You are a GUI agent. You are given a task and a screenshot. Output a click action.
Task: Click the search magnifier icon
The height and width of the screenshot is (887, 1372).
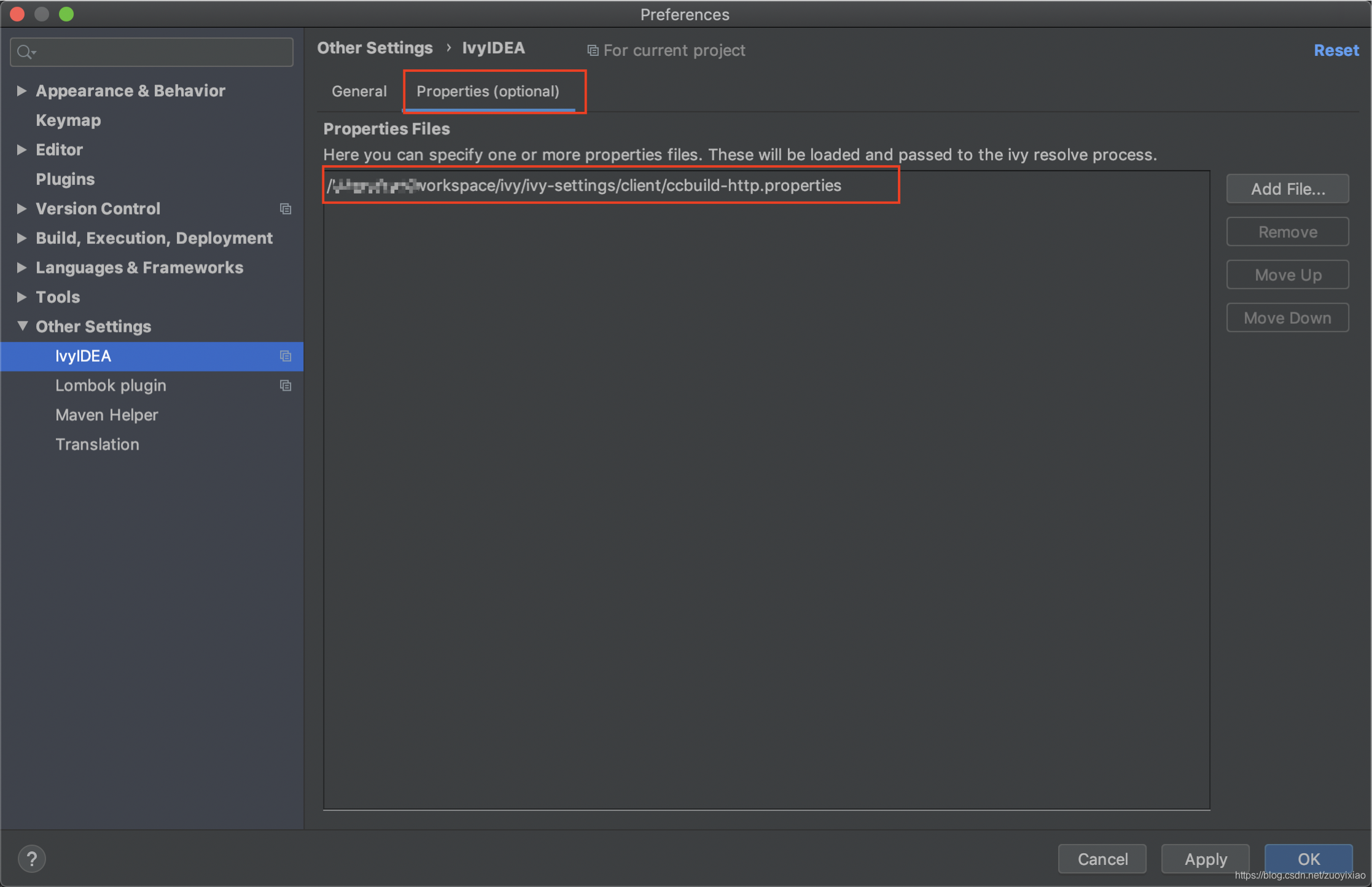click(25, 52)
